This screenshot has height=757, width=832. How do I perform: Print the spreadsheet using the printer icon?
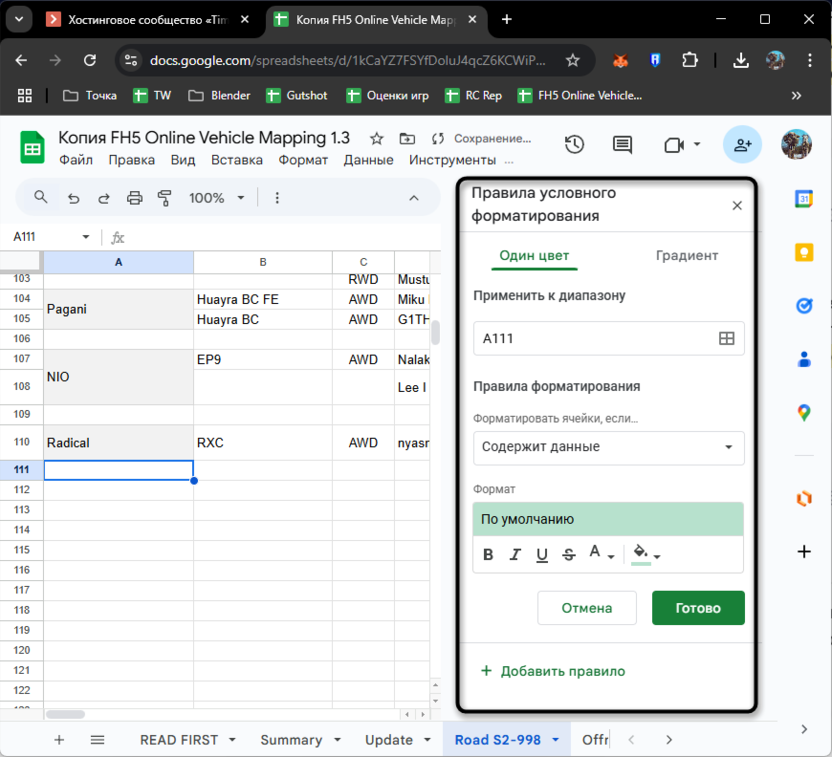point(135,198)
